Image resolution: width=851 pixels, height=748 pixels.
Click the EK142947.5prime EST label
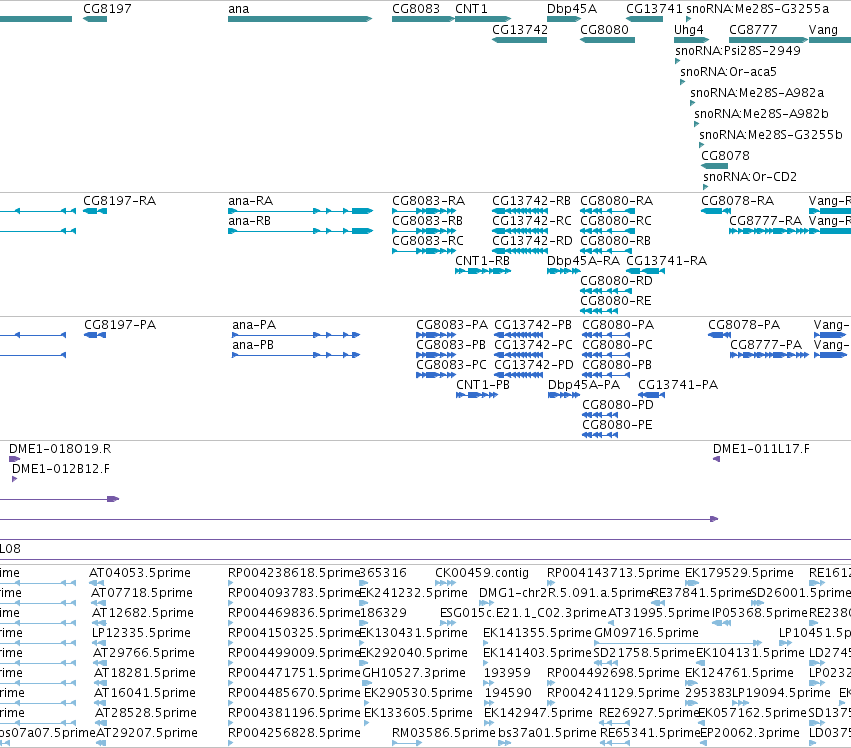pos(538,713)
